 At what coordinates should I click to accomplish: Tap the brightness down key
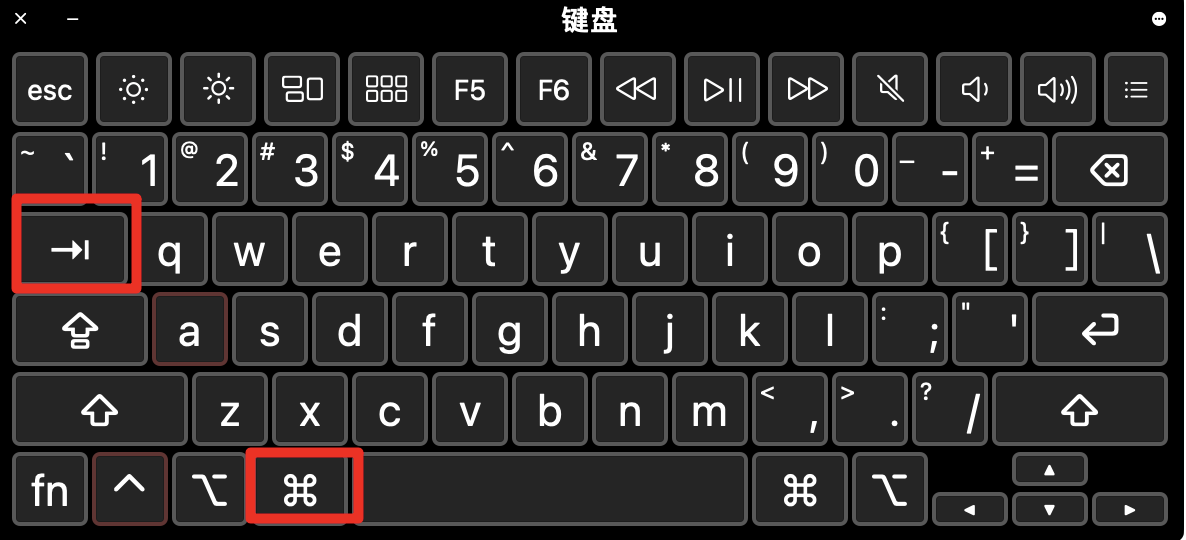[x=134, y=89]
